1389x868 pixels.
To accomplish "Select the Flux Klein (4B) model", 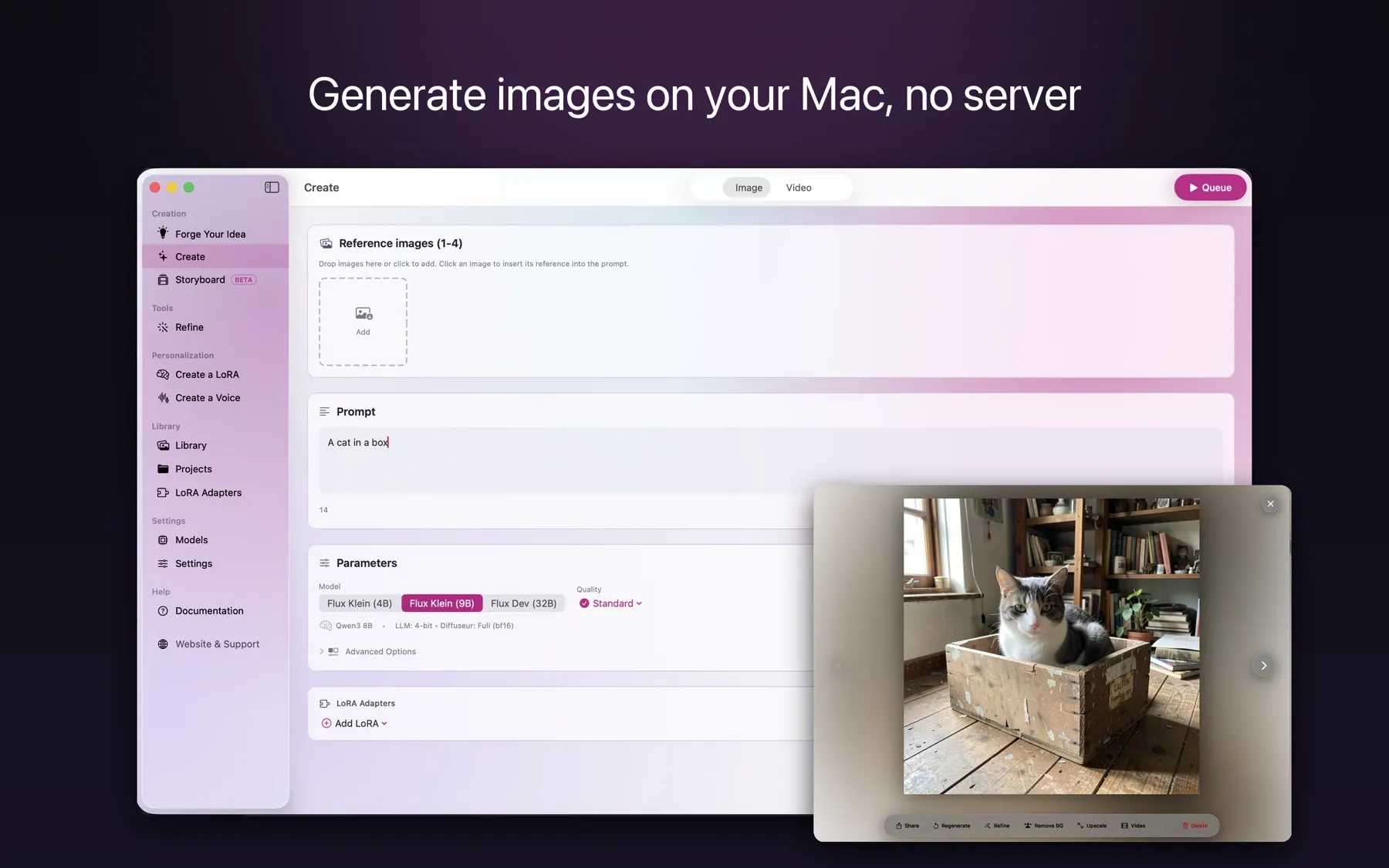I will (360, 603).
